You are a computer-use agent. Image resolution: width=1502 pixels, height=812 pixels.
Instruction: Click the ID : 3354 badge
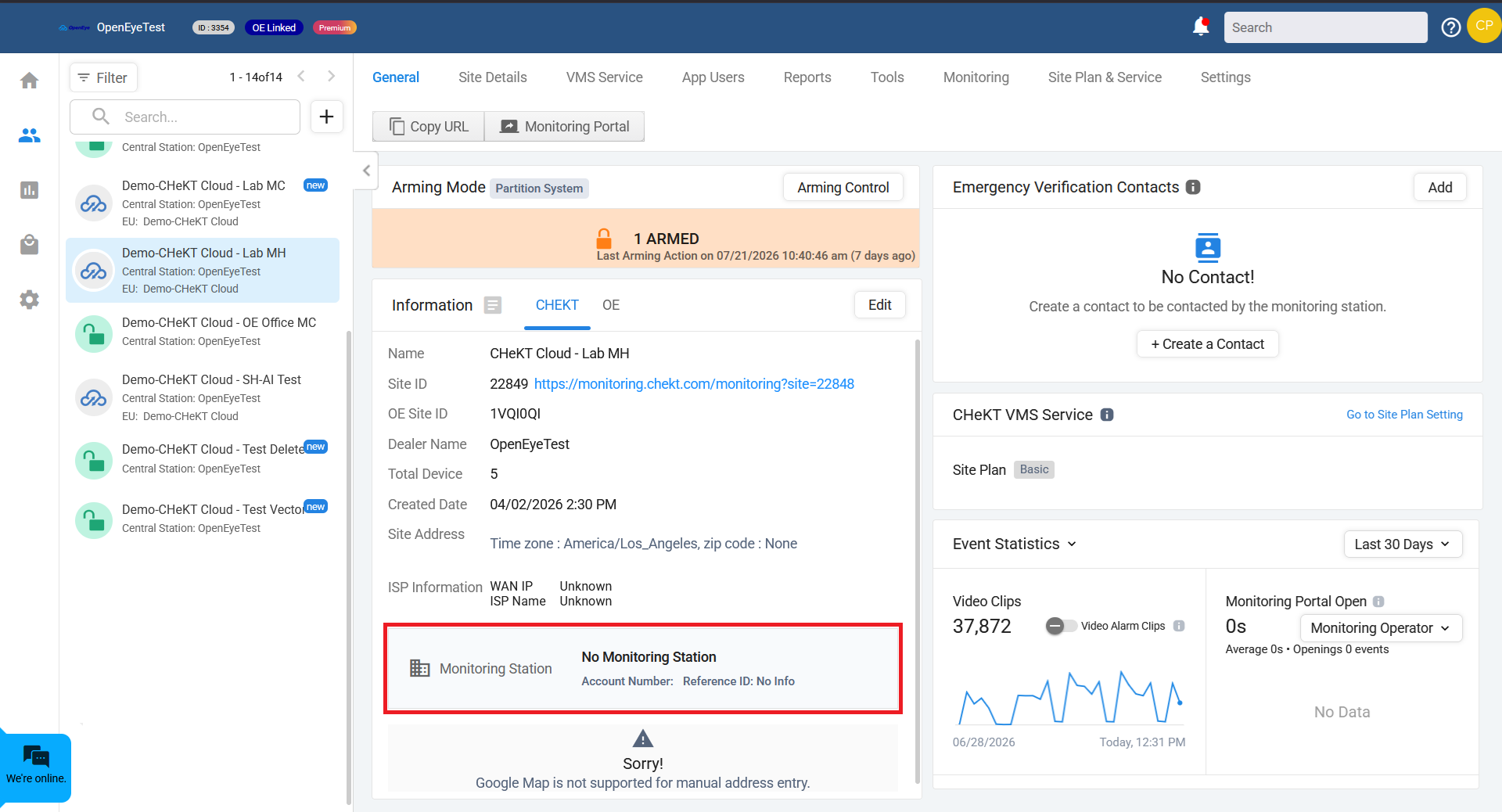[x=214, y=27]
